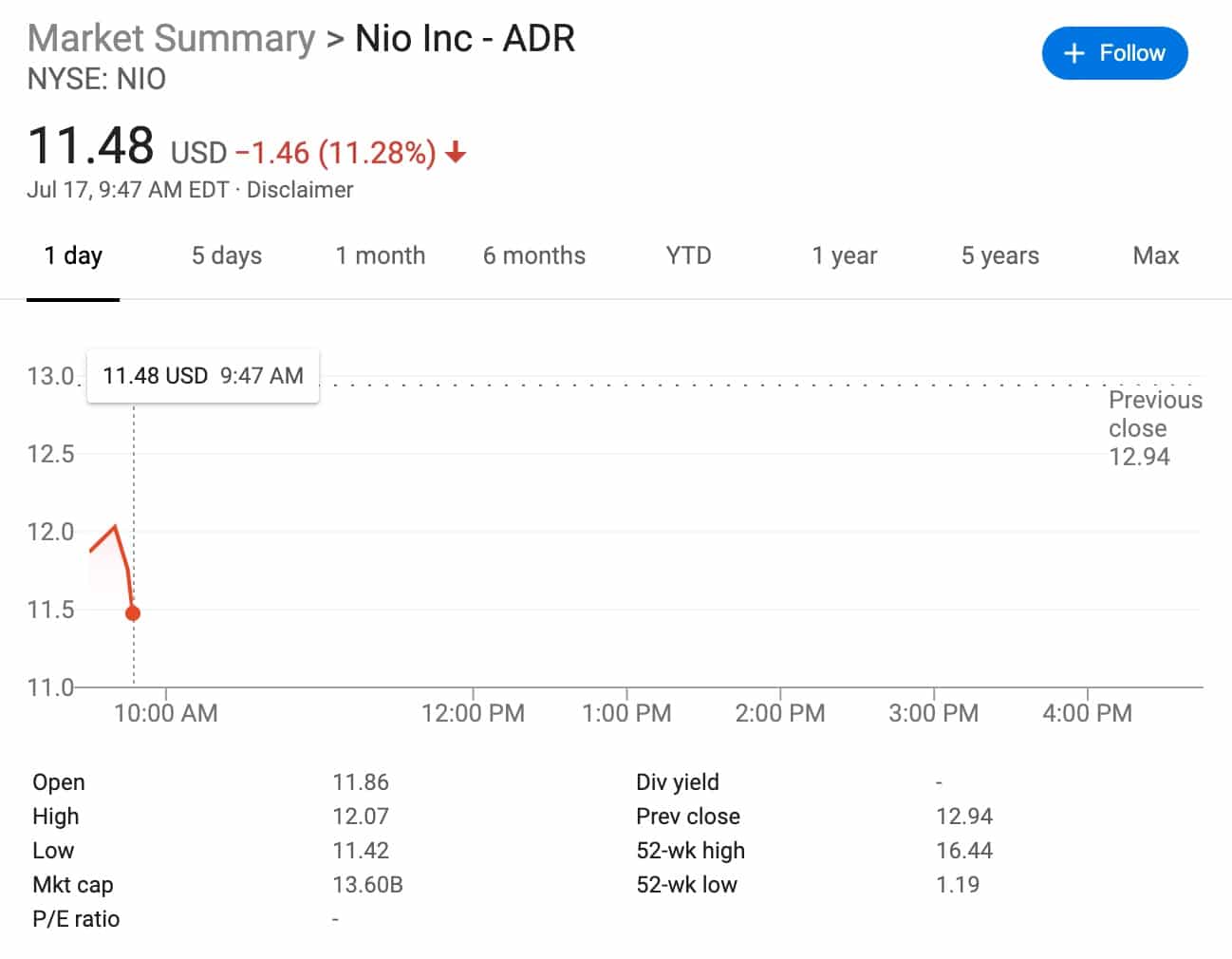Select the YTD time range
The image size is (1232, 959).
(686, 255)
